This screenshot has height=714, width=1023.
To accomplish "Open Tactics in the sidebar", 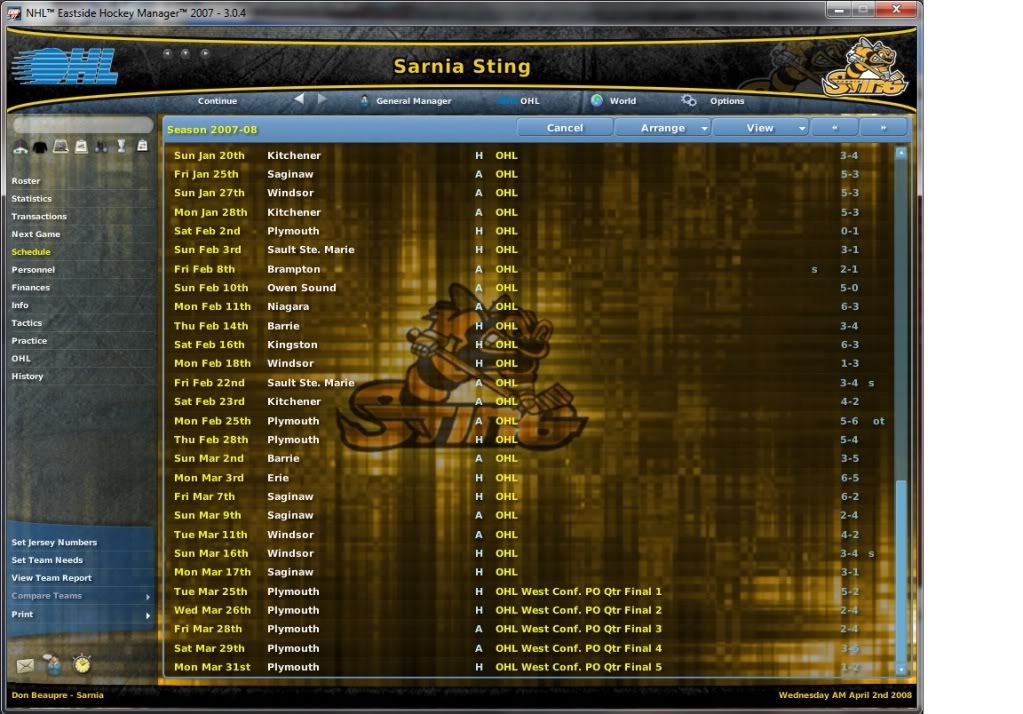I will (x=26, y=323).
